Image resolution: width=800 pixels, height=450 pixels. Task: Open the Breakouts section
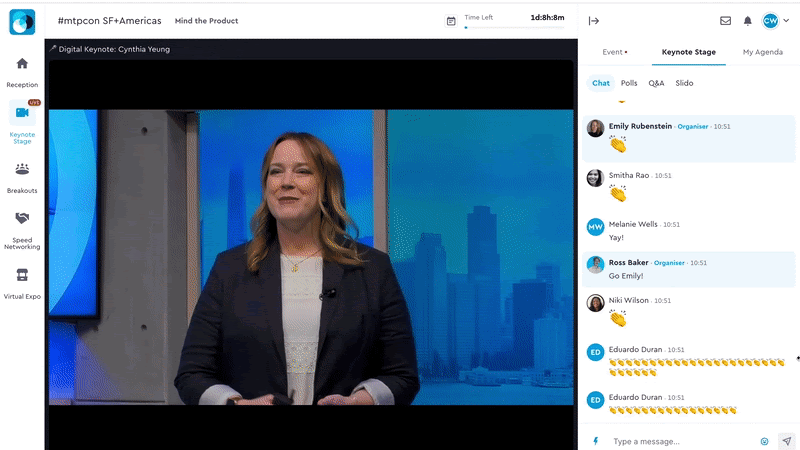click(22, 175)
